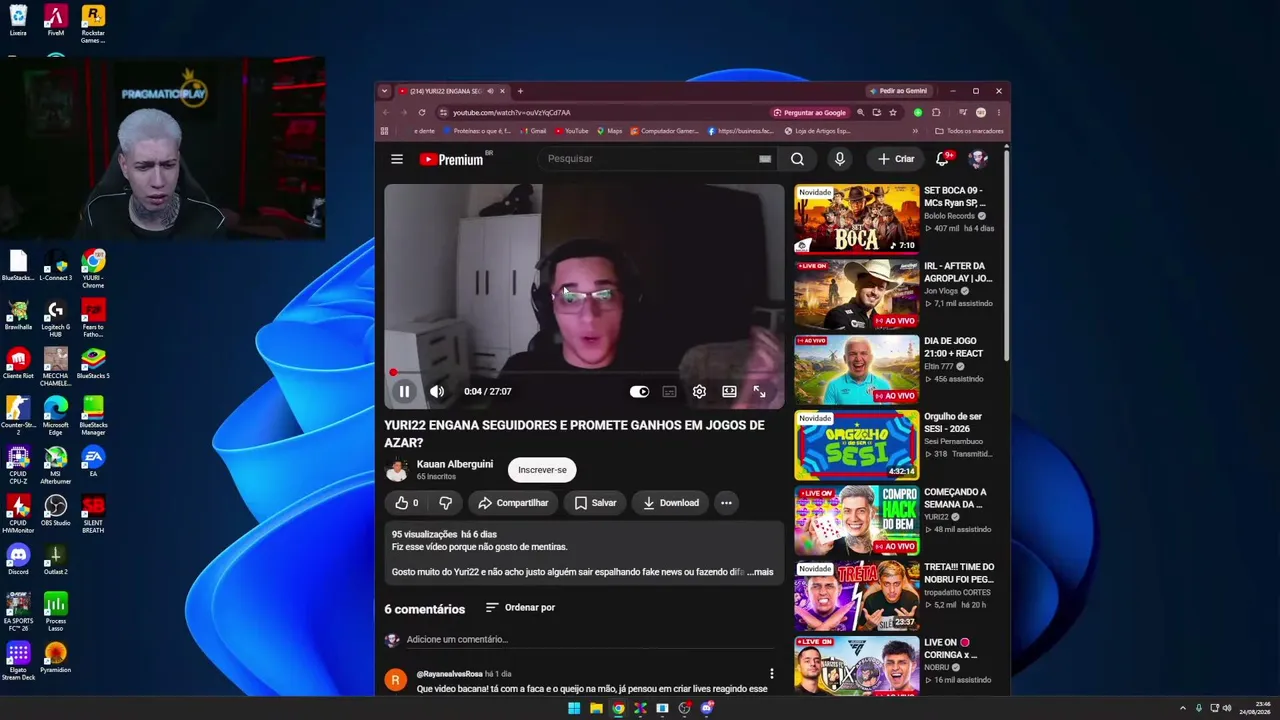Open the SET BOCA 09 video thumbnail
Screen dimensions: 1280x720
857,218
